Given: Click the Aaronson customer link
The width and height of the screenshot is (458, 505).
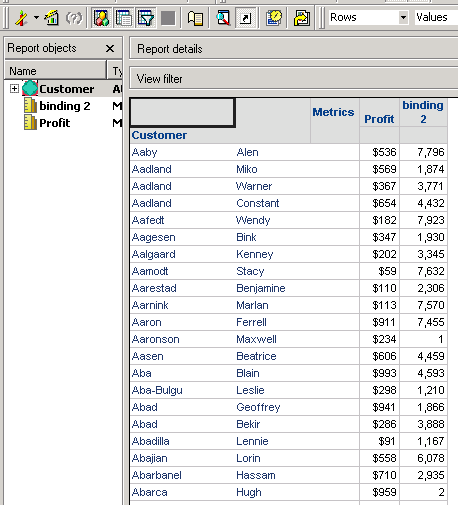Looking at the screenshot, I should [x=156, y=339].
